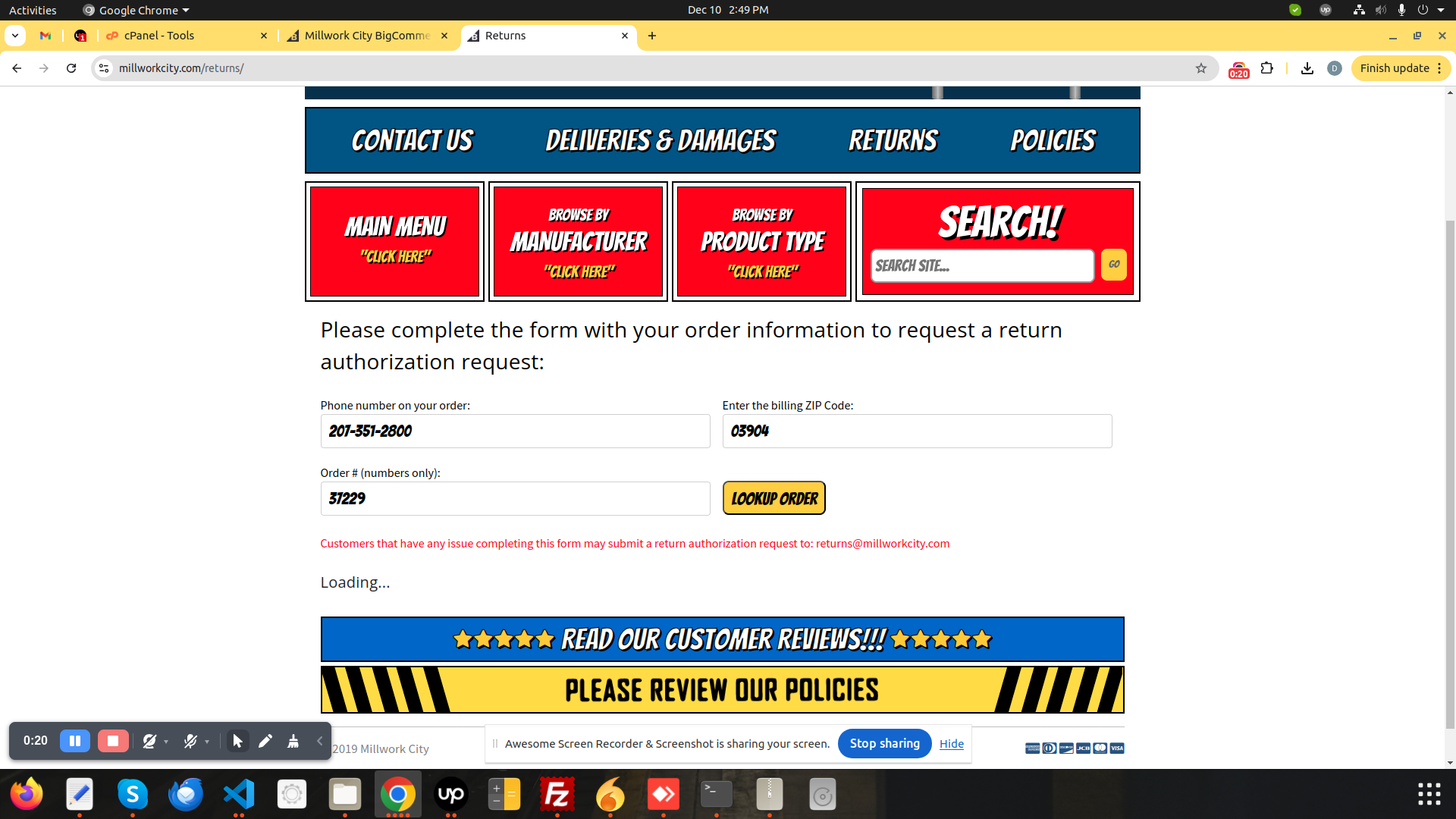Open the Returns nav link
Image resolution: width=1456 pixels, height=819 pixels.
893,140
